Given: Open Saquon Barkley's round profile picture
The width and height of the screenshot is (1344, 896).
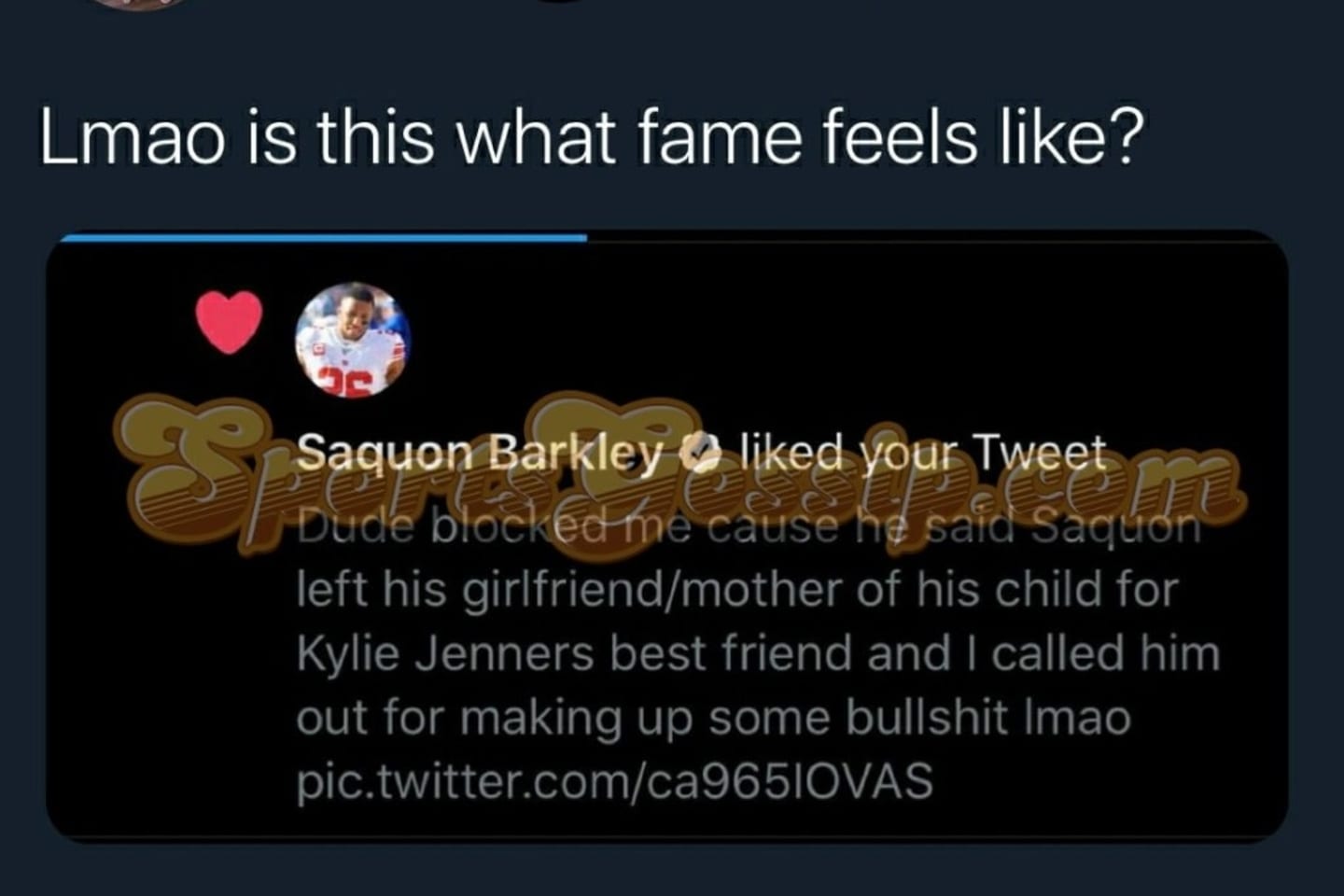Looking at the screenshot, I should coord(352,340).
